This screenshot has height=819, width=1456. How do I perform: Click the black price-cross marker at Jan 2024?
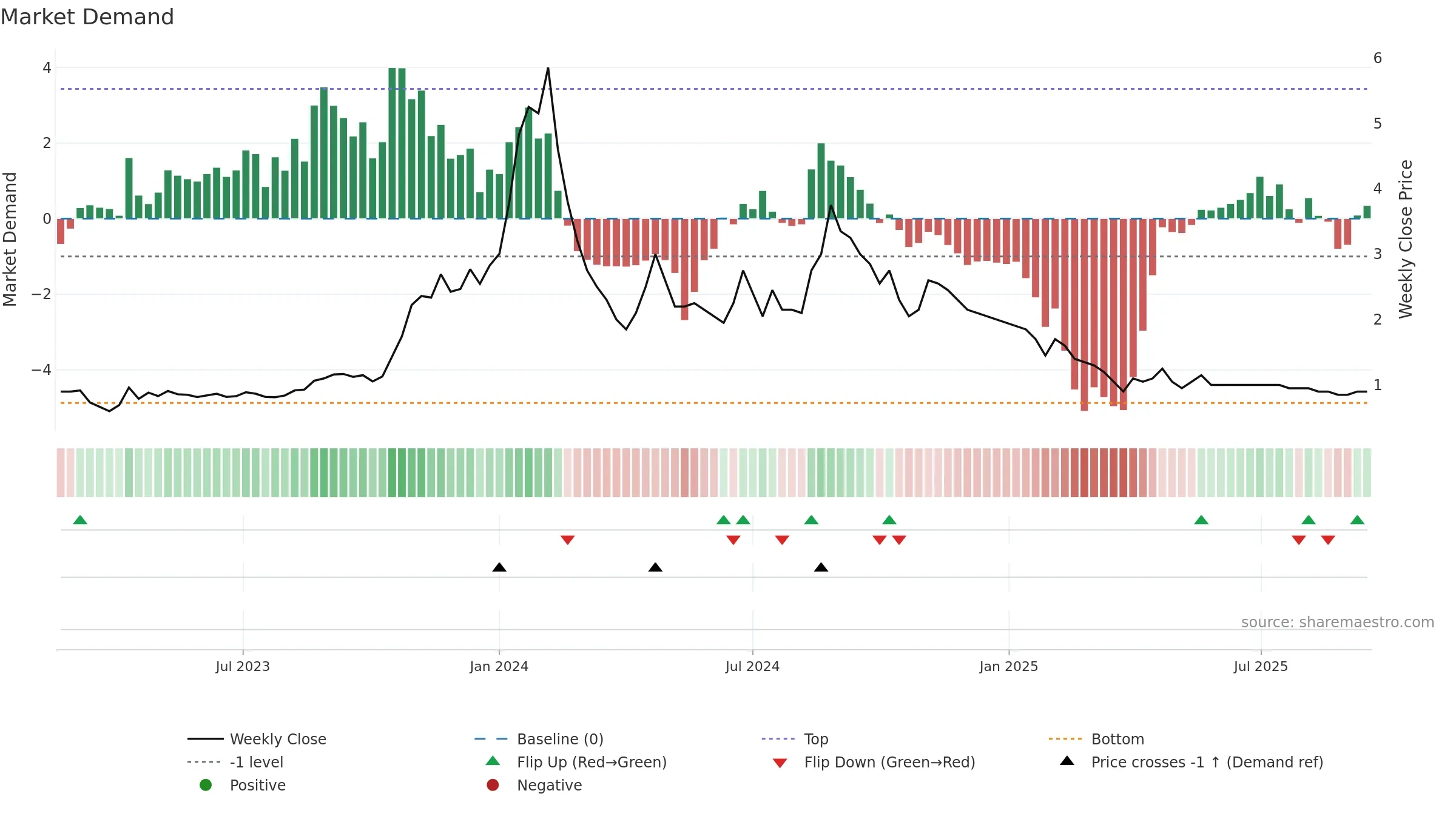(x=499, y=567)
